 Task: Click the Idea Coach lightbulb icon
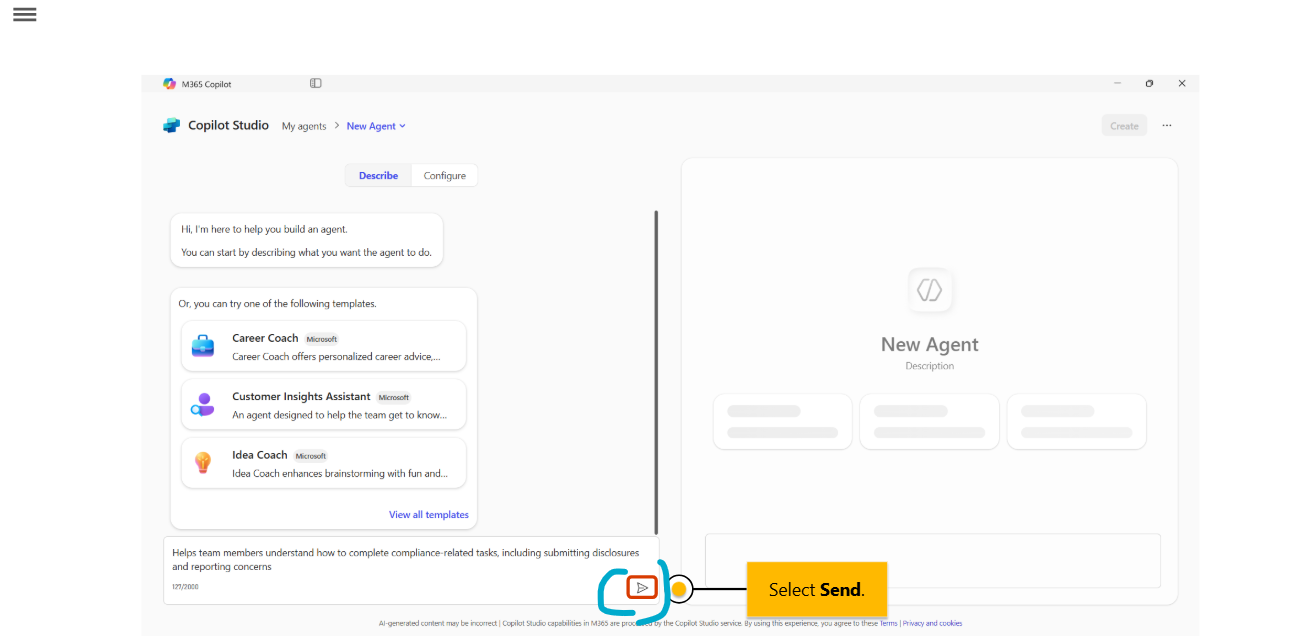click(203, 462)
